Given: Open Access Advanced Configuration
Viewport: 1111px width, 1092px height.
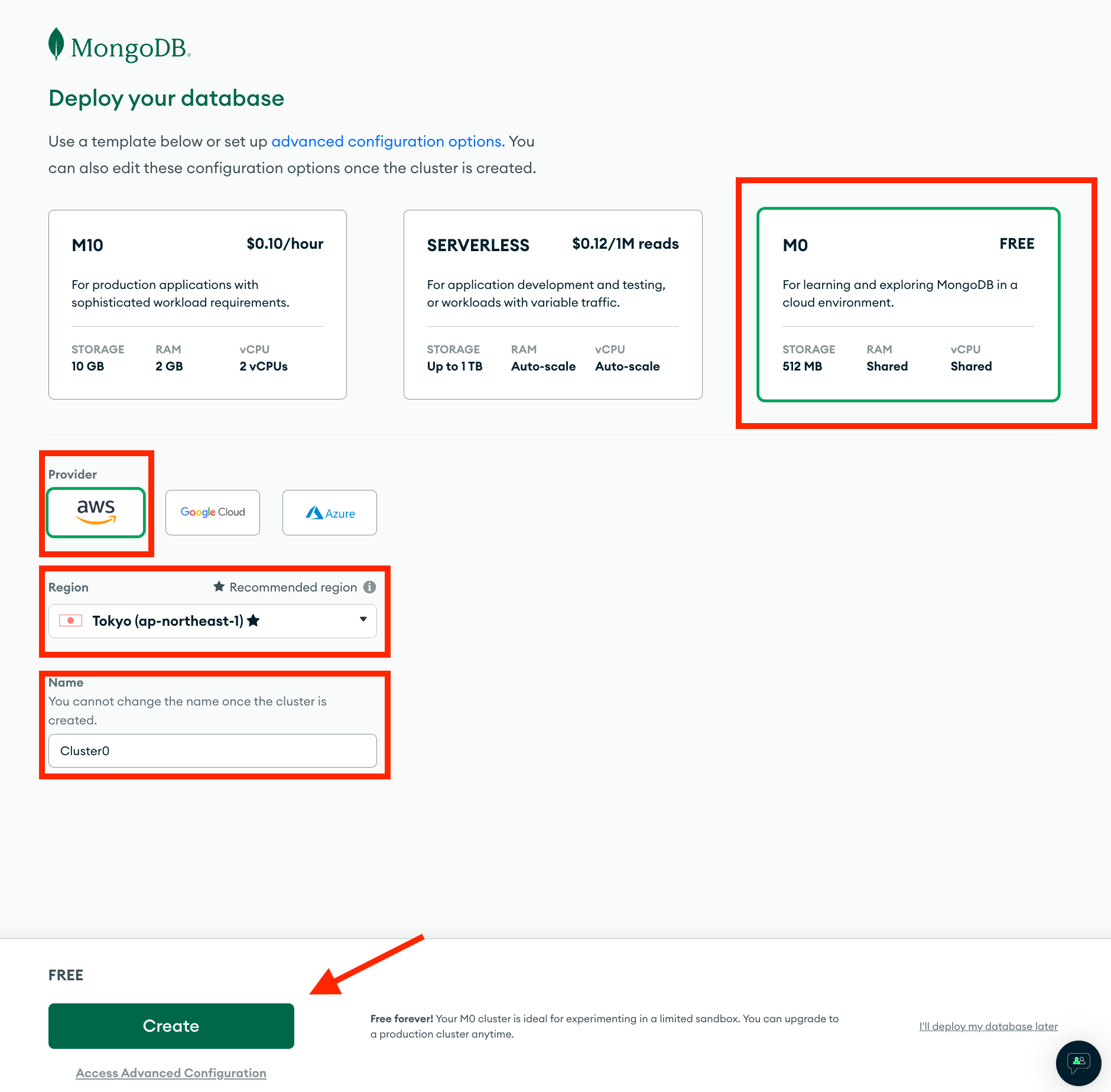Looking at the screenshot, I should (171, 1072).
